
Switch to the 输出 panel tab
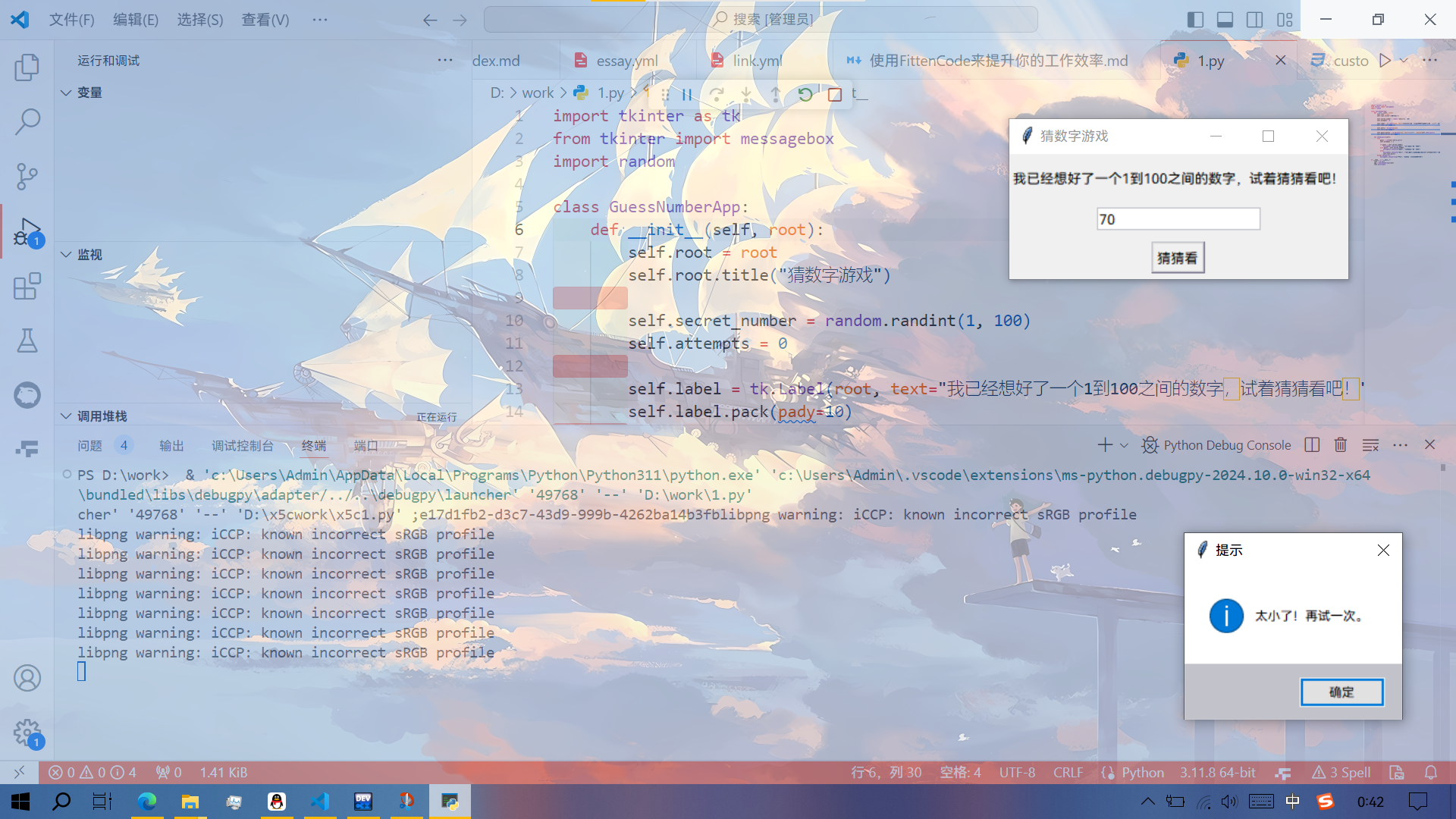(x=171, y=446)
